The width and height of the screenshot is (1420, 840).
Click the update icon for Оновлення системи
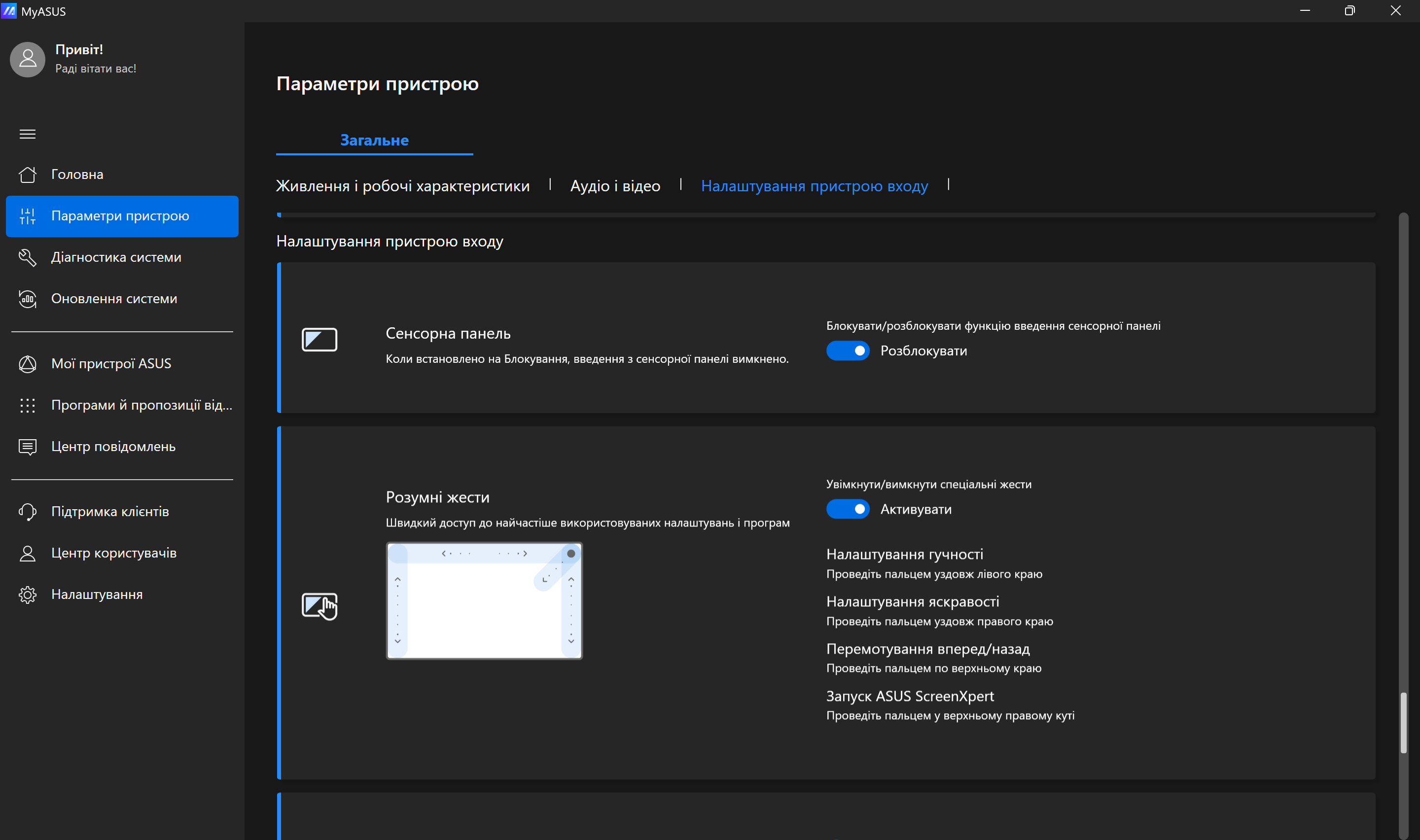click(27, 298)
